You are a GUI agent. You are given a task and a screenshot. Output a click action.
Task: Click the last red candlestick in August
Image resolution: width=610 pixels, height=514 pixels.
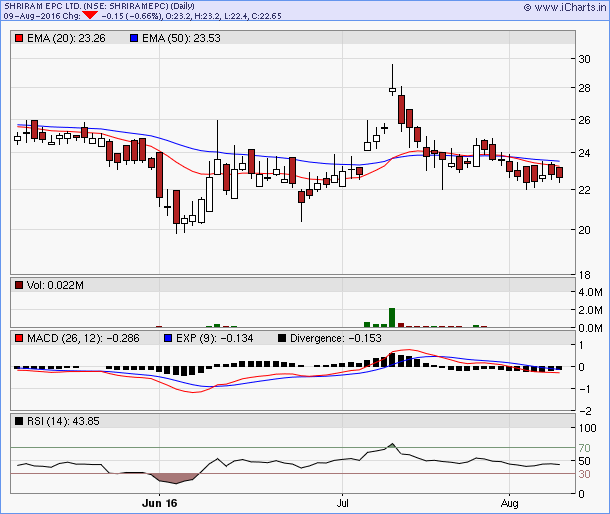click(560, 172)
